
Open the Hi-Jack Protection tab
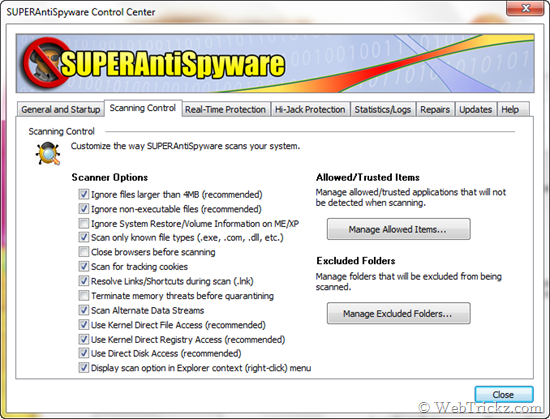(310, 109)
